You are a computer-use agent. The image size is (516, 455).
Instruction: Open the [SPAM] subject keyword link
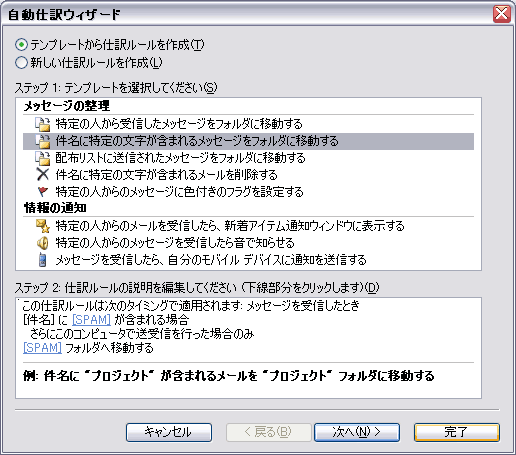pos(91,320)
